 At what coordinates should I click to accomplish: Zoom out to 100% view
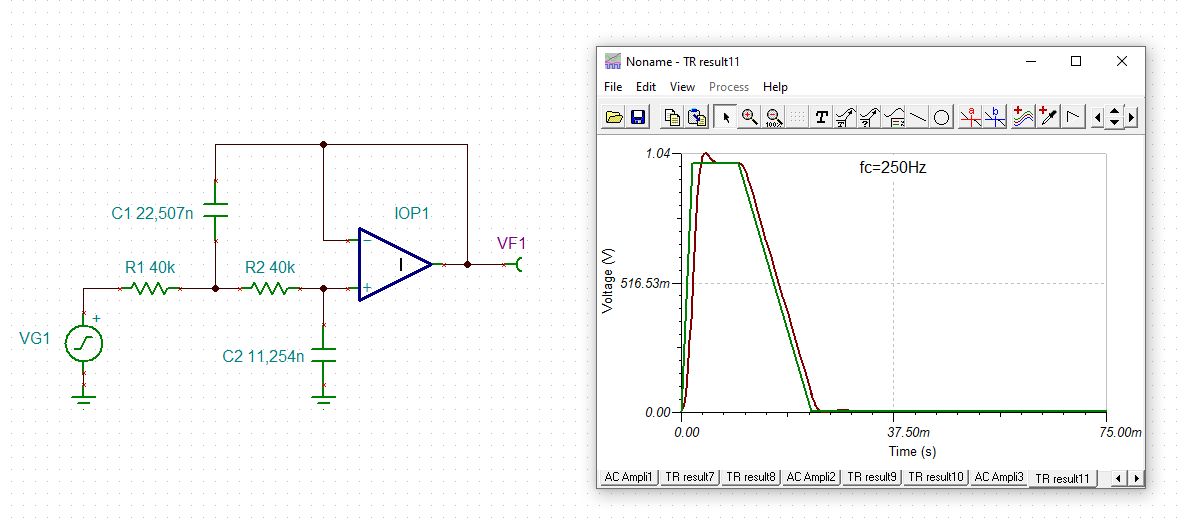point(773,117)
